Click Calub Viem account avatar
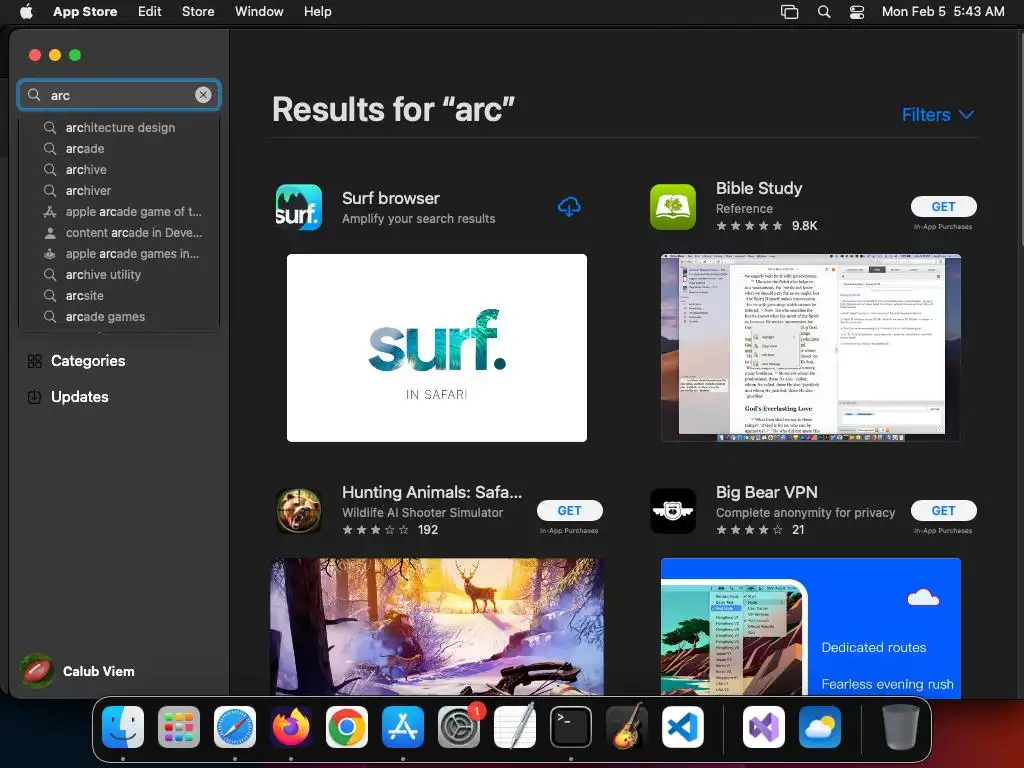Viewport: 1024px width, 768px height. pos(37,671)
